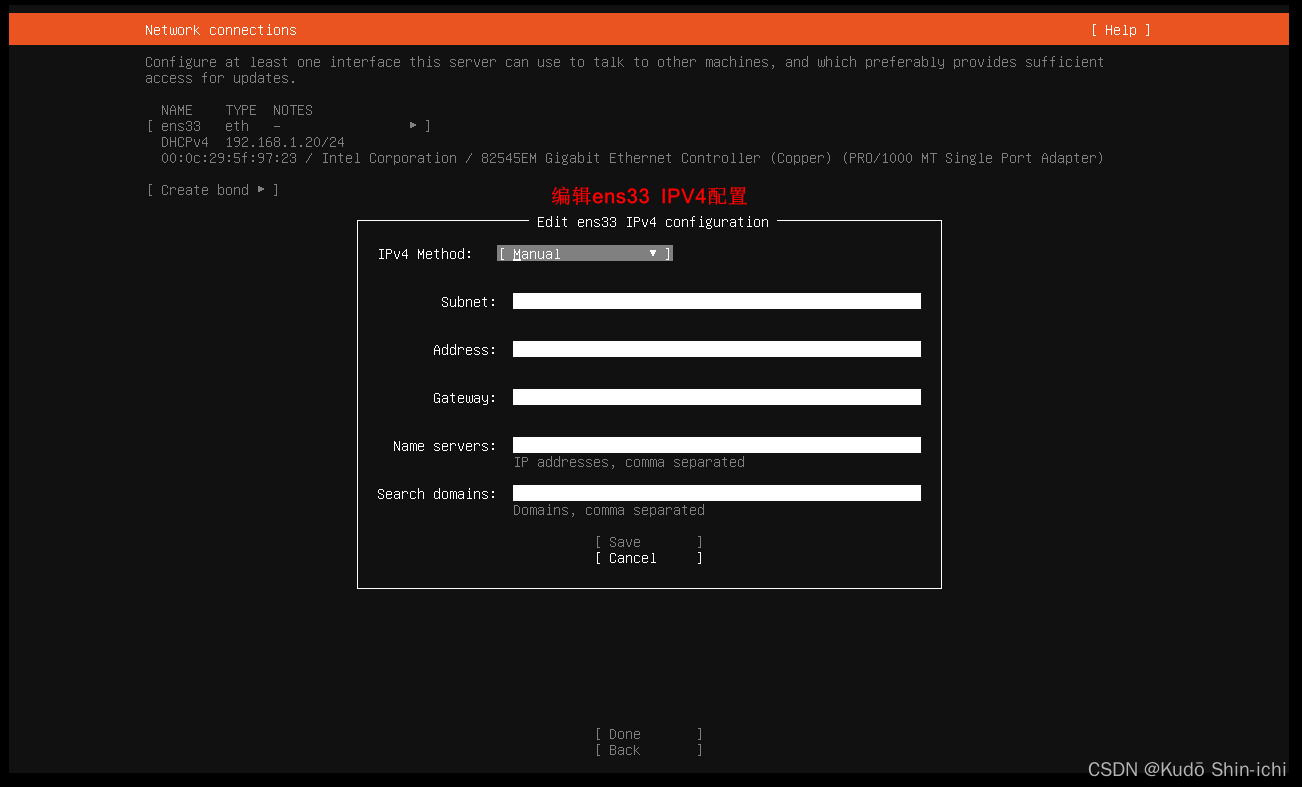Click the Subnet input field
This screenshot has width=1302, height=787.
[716, 301]
